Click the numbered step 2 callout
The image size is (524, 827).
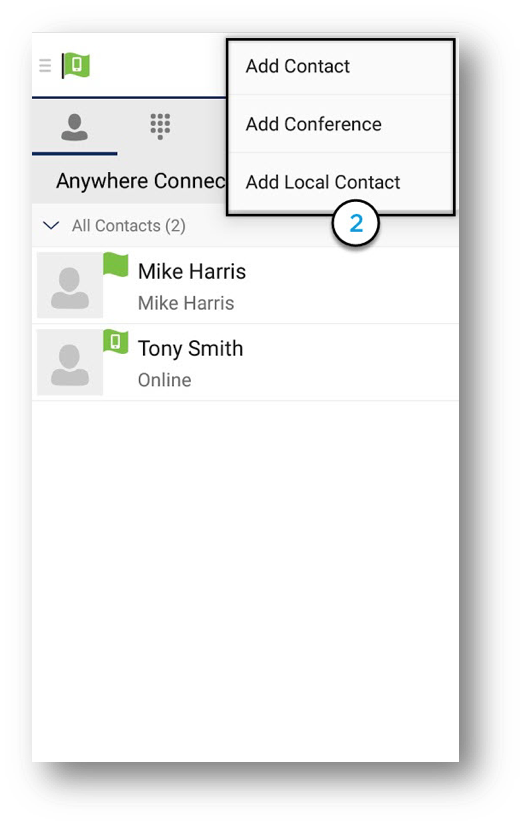(356, 224)
